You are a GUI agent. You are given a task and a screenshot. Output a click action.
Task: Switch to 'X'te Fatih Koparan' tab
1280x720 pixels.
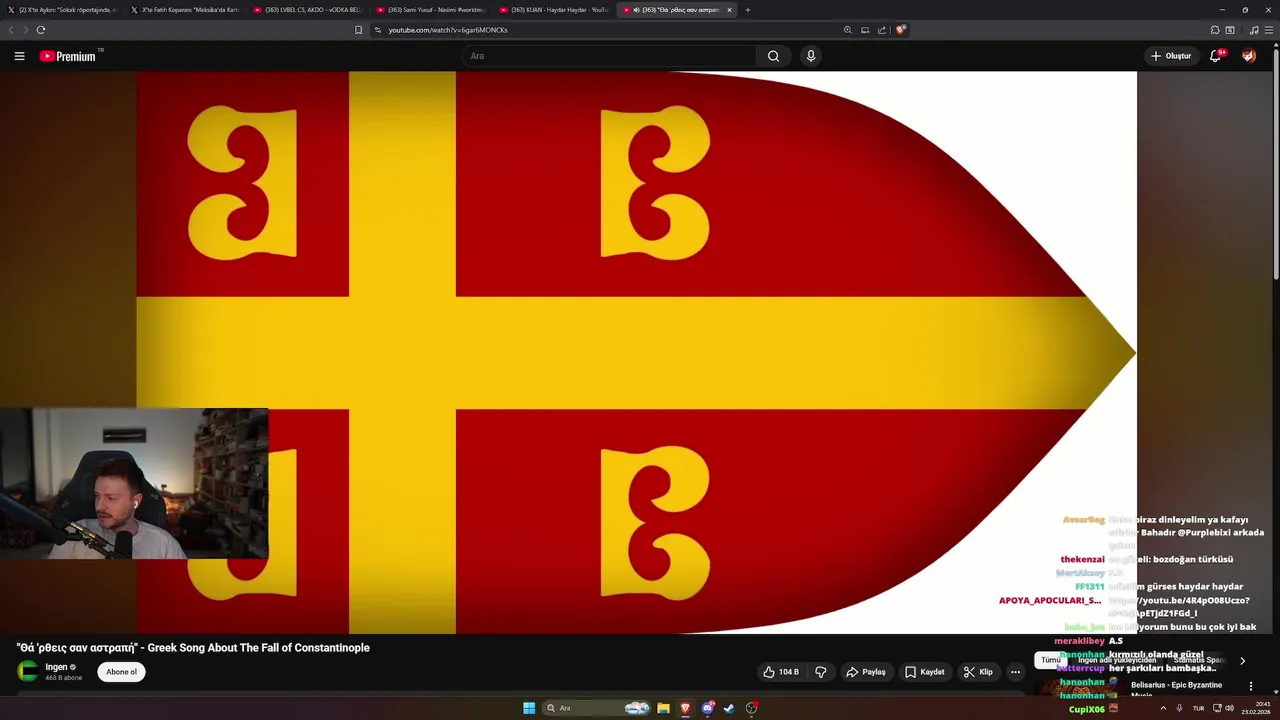pos(185,10)
